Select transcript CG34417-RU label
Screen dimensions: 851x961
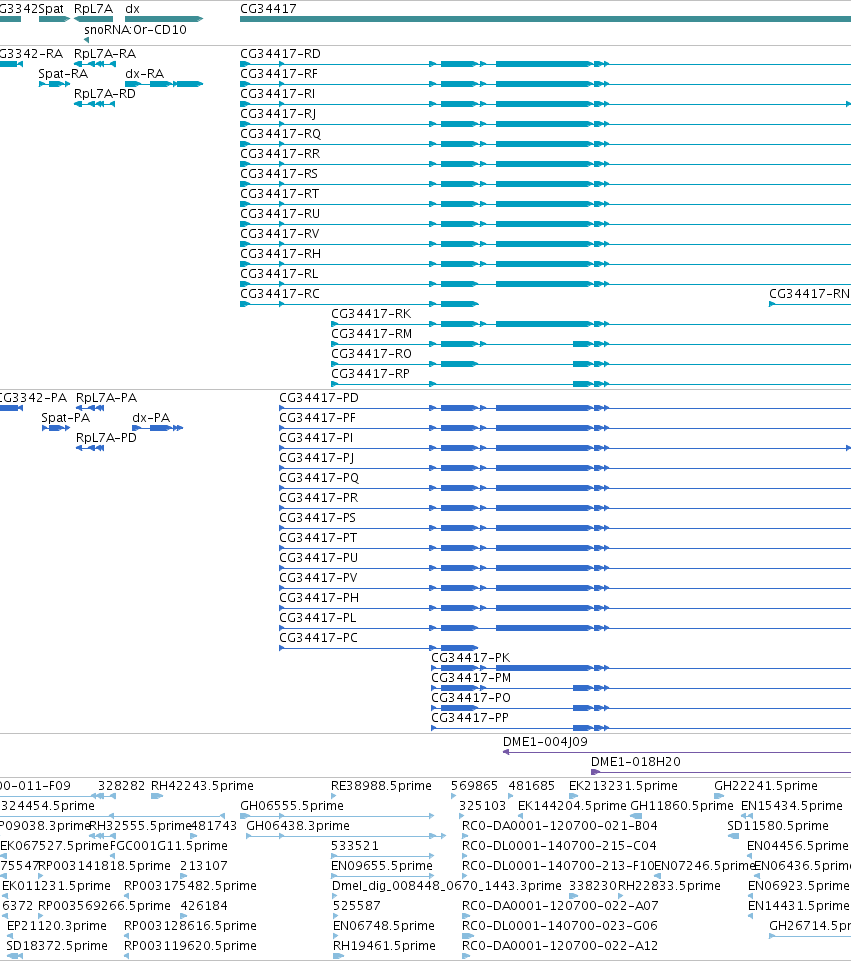280,214
